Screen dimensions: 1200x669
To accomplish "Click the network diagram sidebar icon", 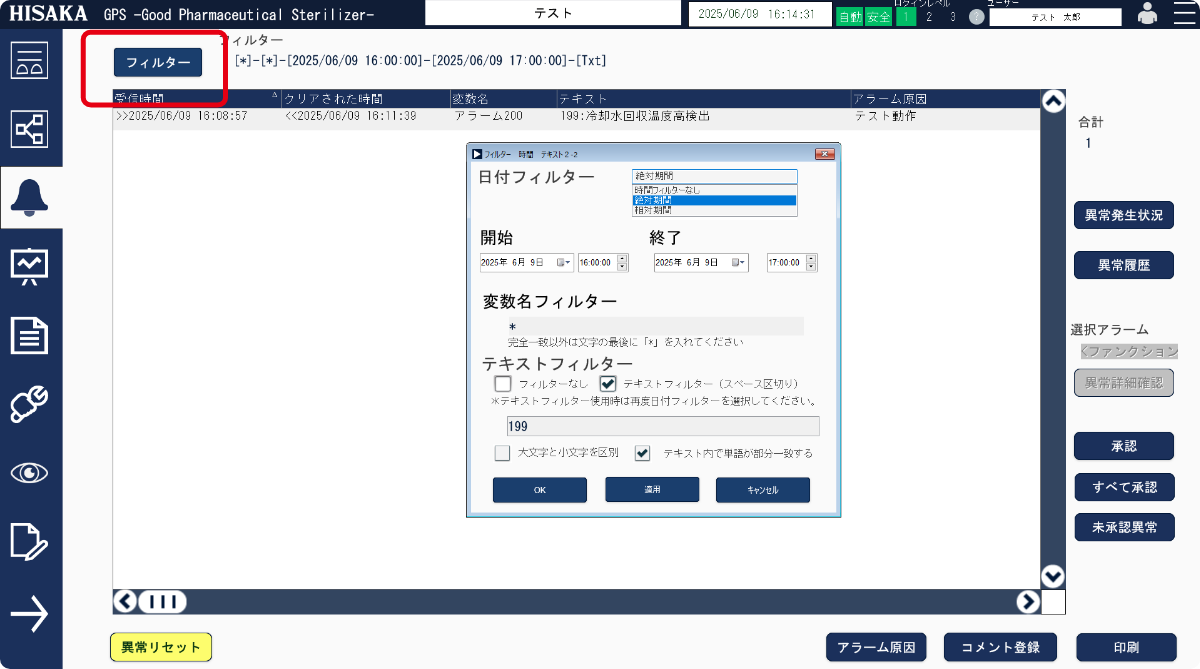I will (30, 129).
